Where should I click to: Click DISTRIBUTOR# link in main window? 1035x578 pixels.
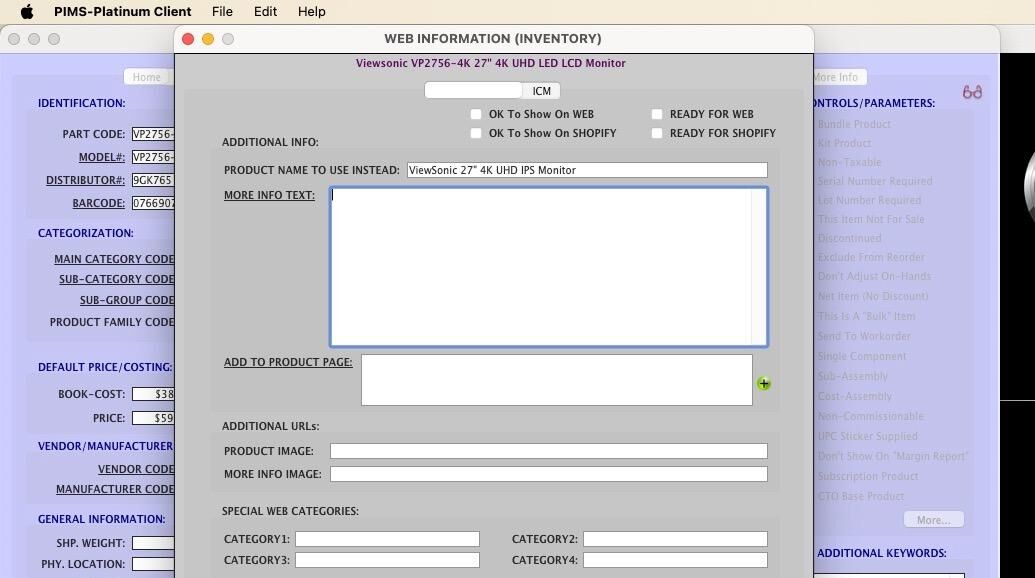click(x=85, y=180)
